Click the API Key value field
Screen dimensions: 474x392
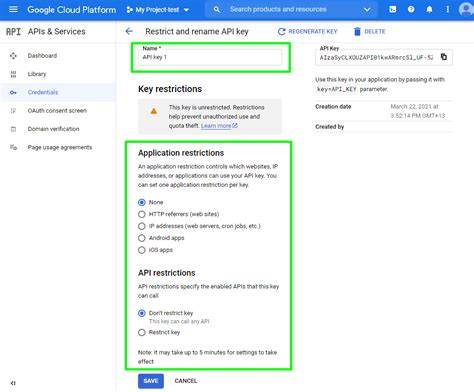(376, 57)
